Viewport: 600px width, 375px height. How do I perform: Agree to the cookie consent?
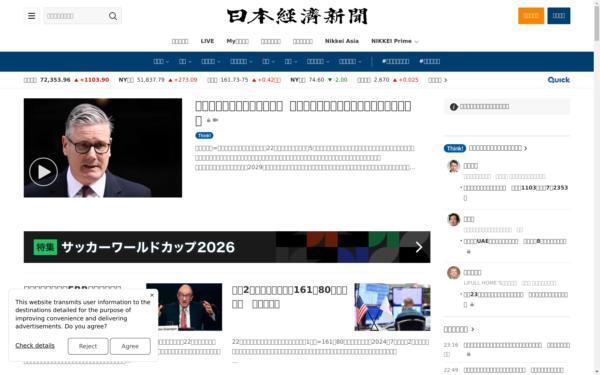pyautogui.click(x=130, y=346)
